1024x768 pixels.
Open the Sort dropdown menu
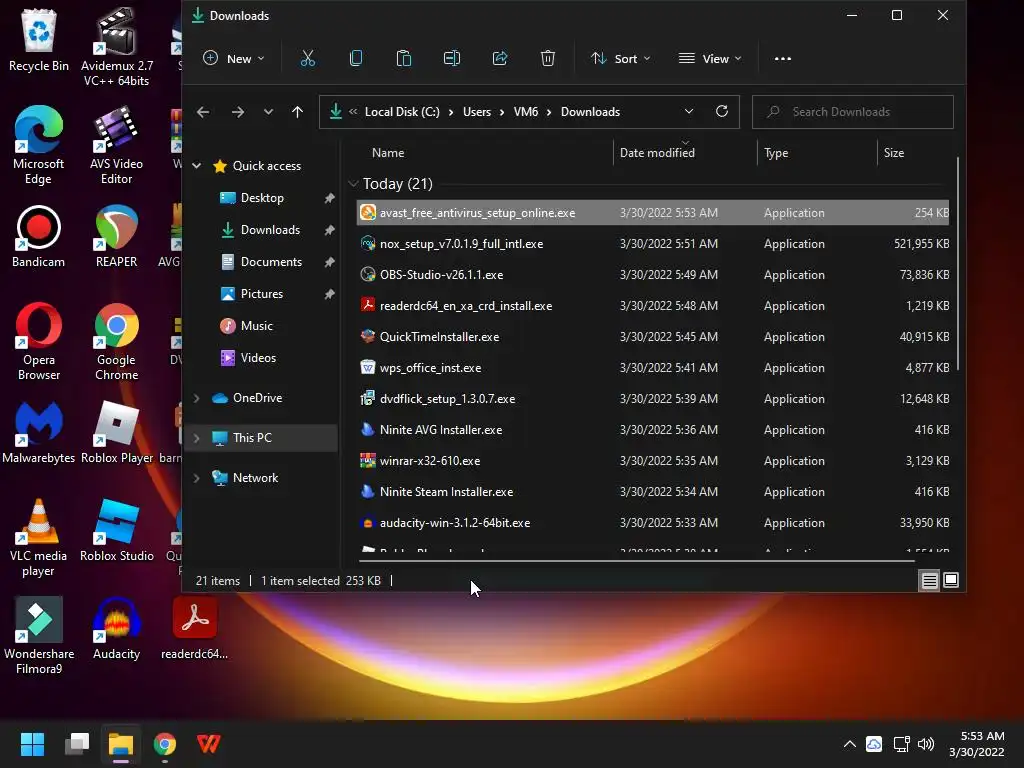coord(620,59)
